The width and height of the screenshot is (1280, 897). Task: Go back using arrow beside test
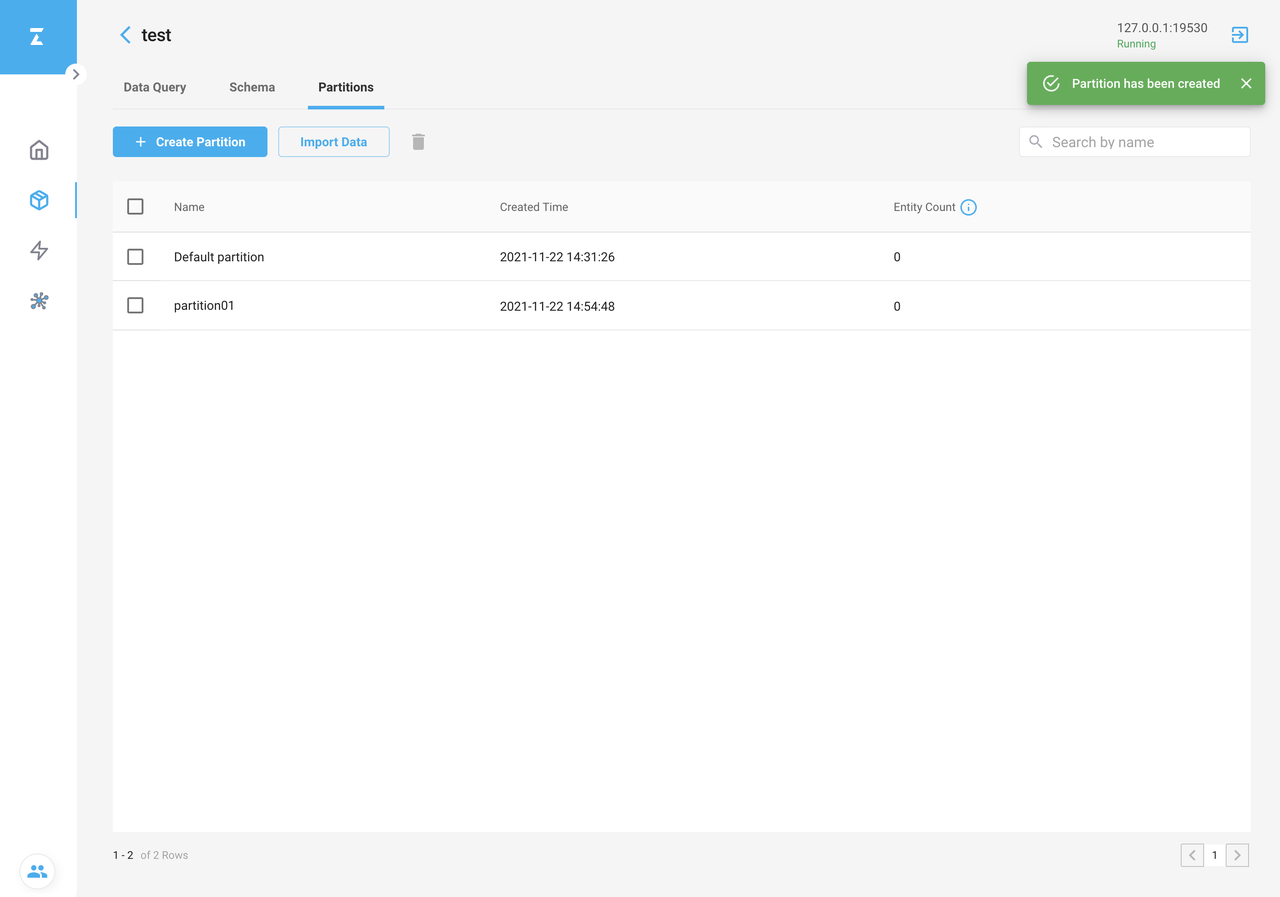pyautogui.click(x=126, y=35)
